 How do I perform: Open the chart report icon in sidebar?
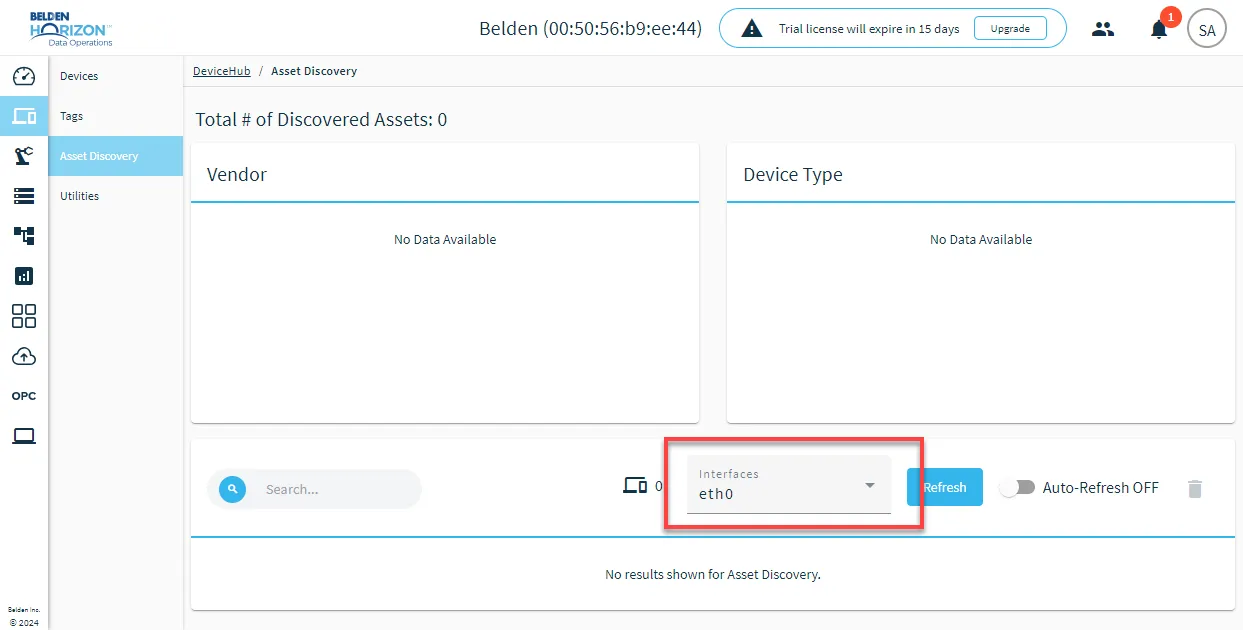click(x=24, y=276)
